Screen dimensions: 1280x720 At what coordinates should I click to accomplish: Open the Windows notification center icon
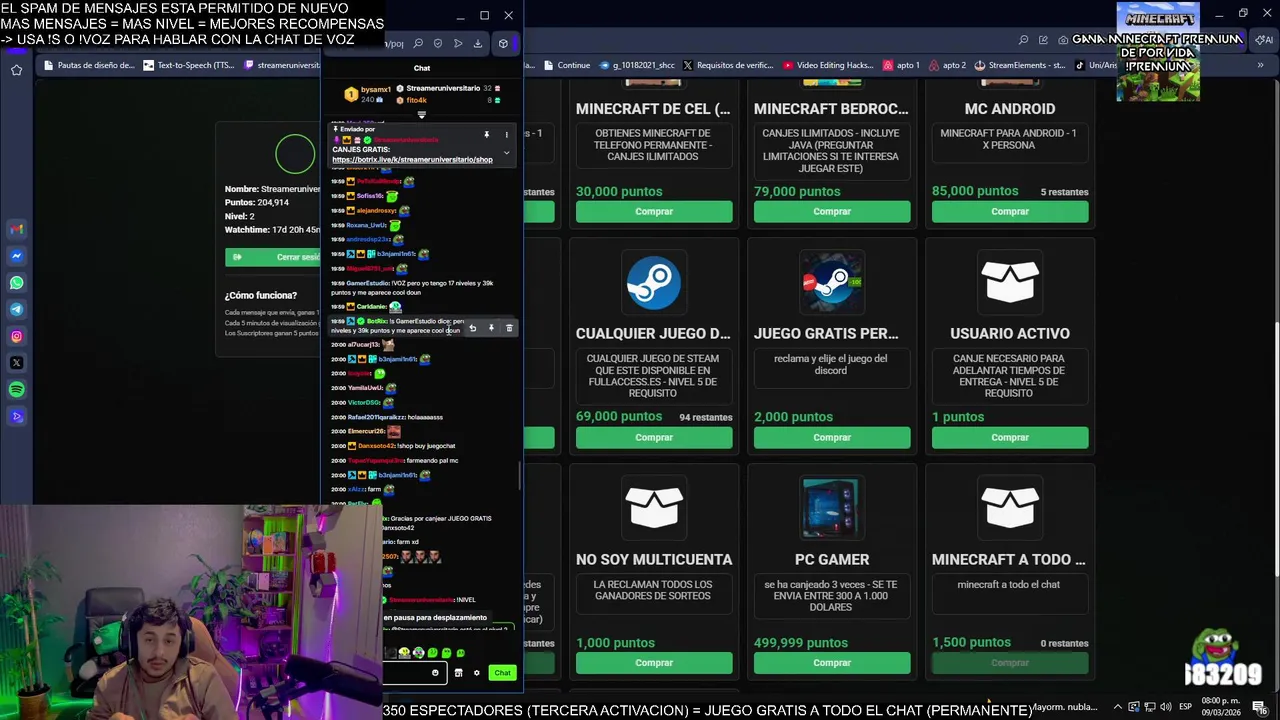coord(1260,707)
